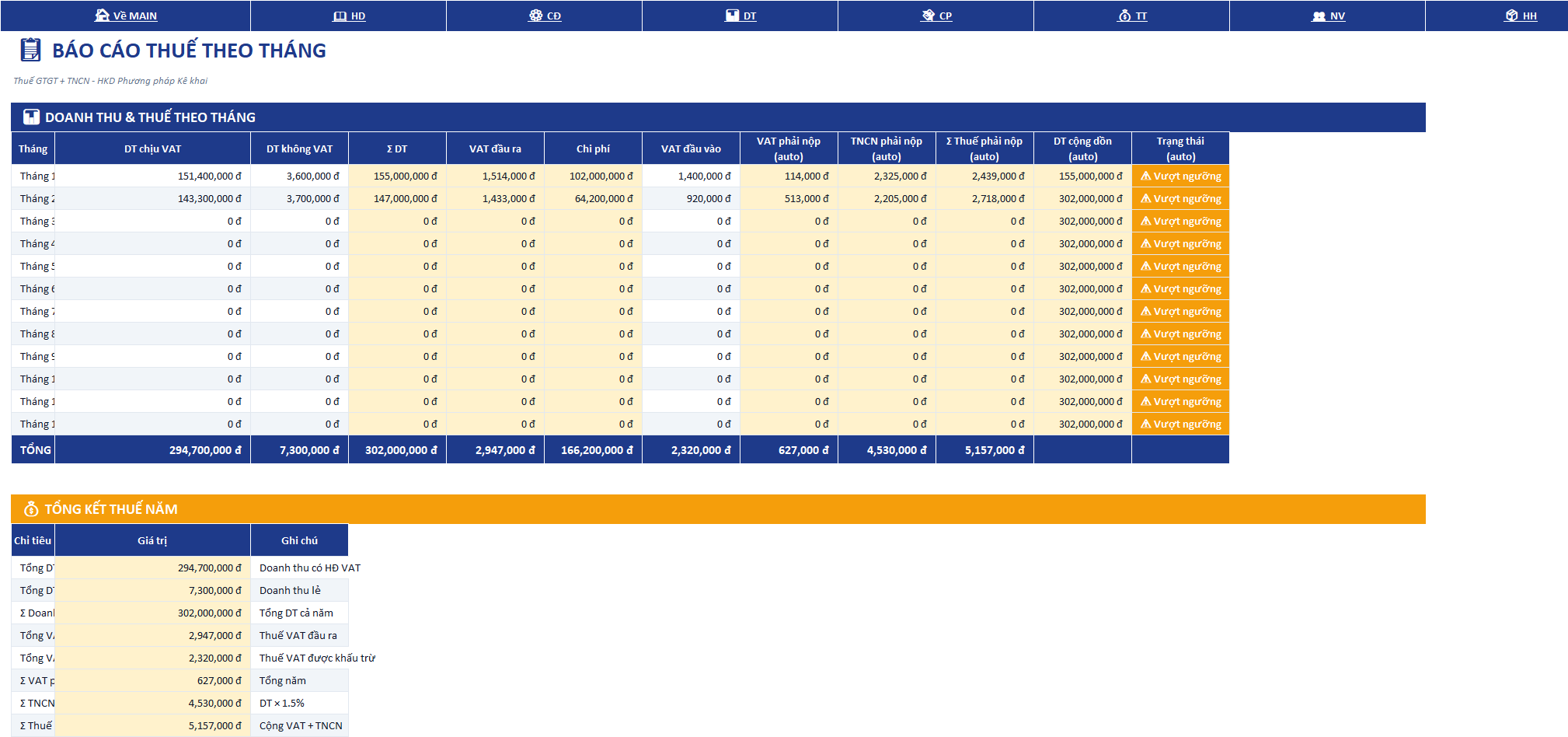Select the DT chịu VAT column header
Image resolution: width=1568 pixels, height=737 pixels.
tap(152, 148)
